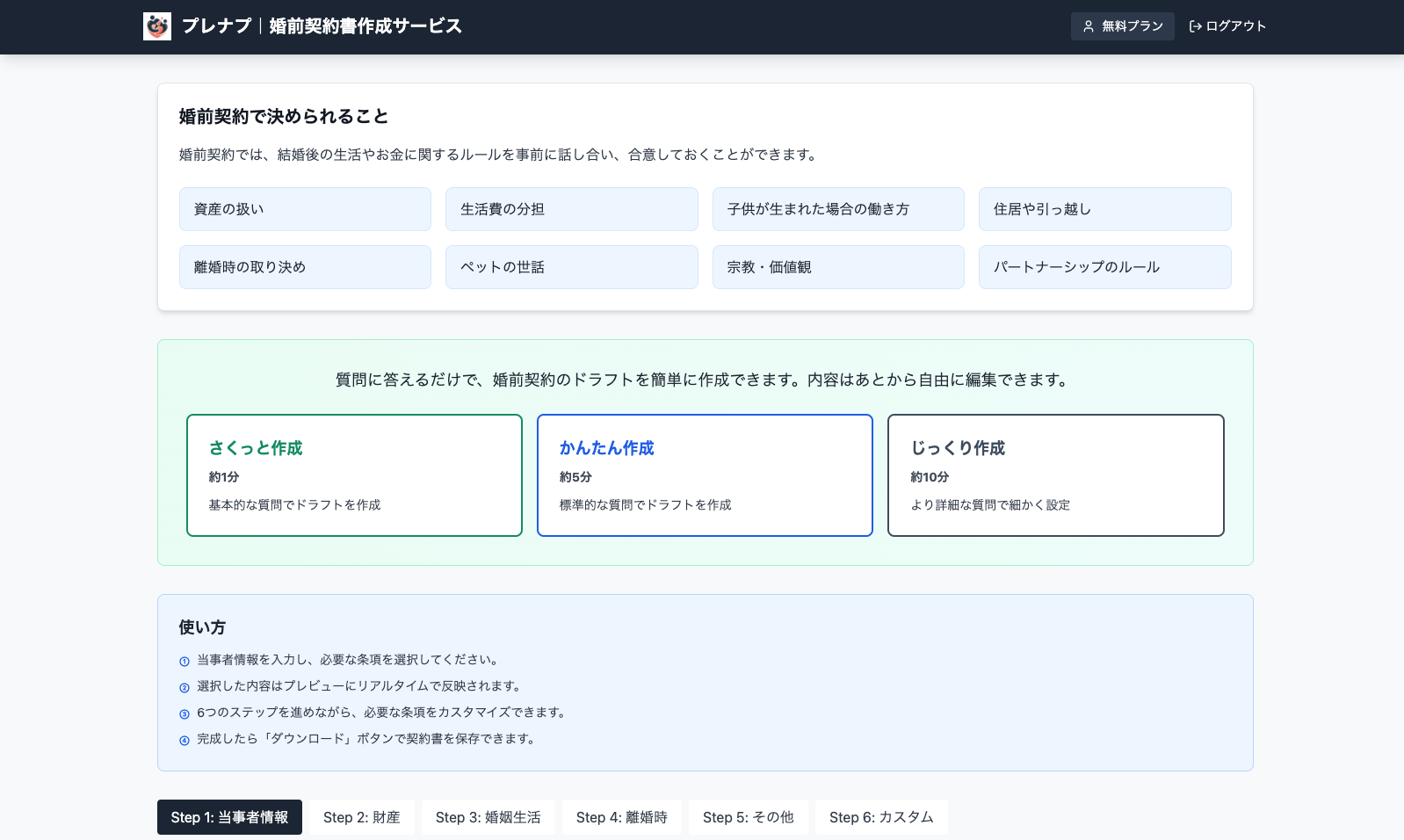Go to Step 3: 婚姻生活 tab
Viewport: 1404px width, 840px height.
(488, 817)
